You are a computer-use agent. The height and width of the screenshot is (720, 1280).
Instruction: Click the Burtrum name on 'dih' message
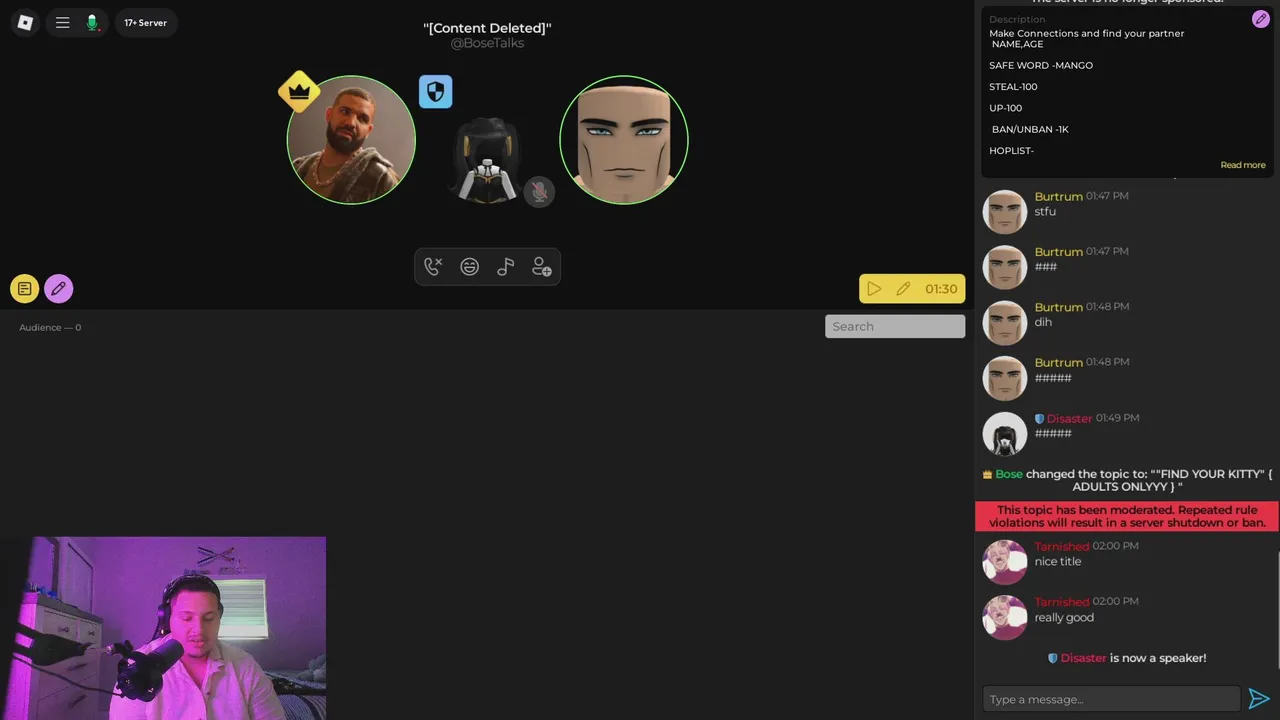click(x=1058, y=307)
